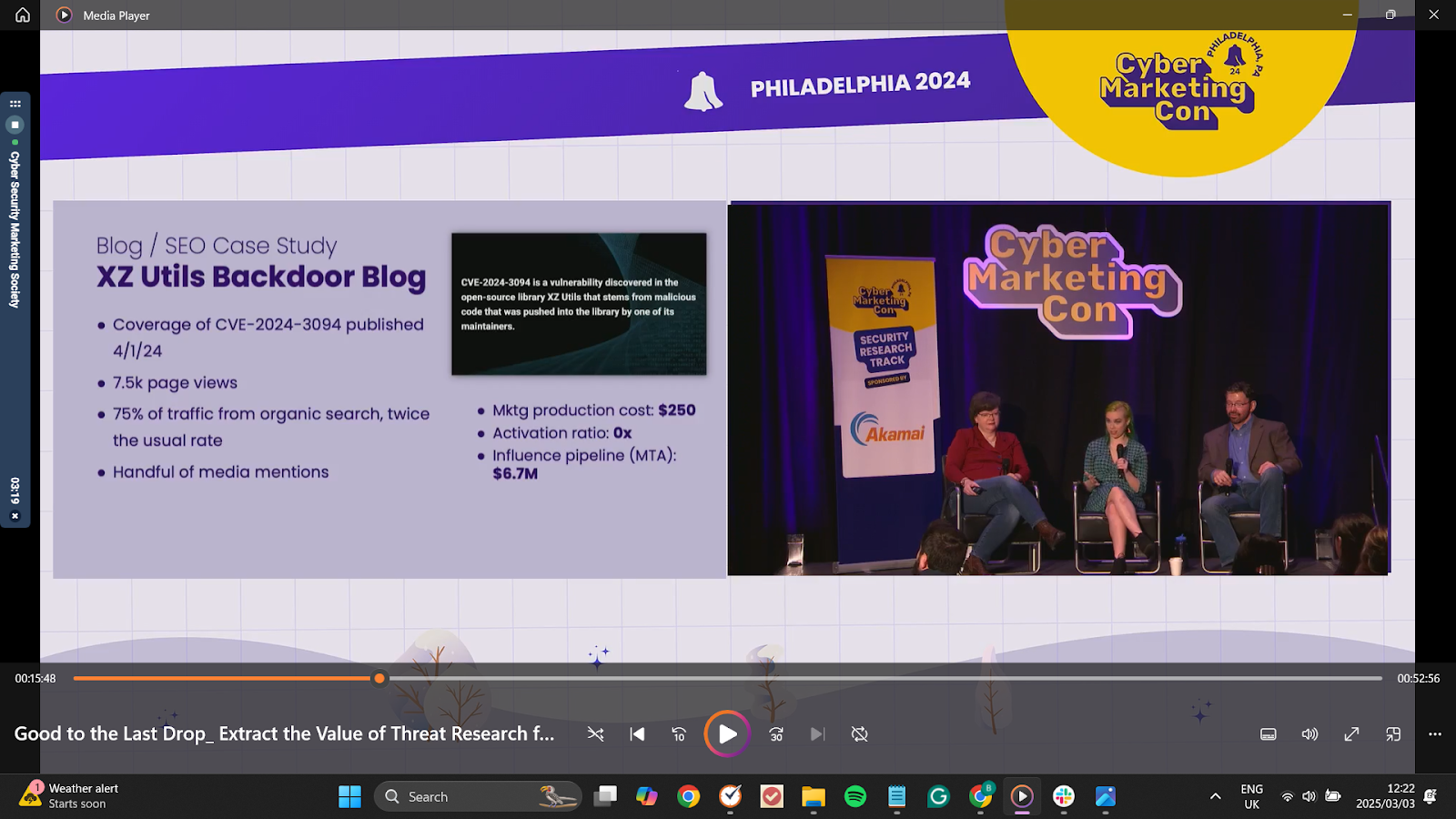
Task: Click the taskbar Search box
Action: coord(478,796)
